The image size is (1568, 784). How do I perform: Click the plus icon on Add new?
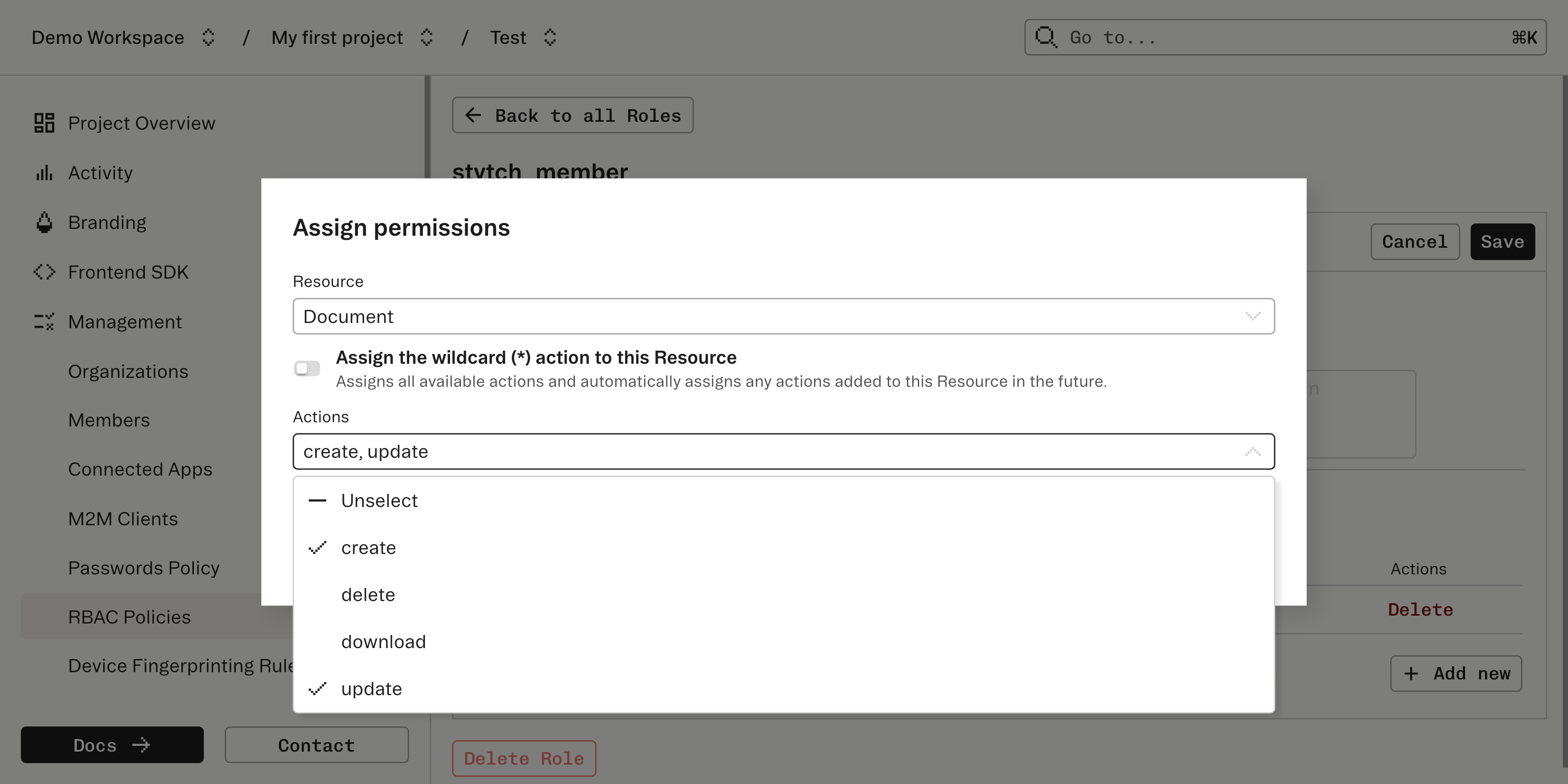point(1411,673)
